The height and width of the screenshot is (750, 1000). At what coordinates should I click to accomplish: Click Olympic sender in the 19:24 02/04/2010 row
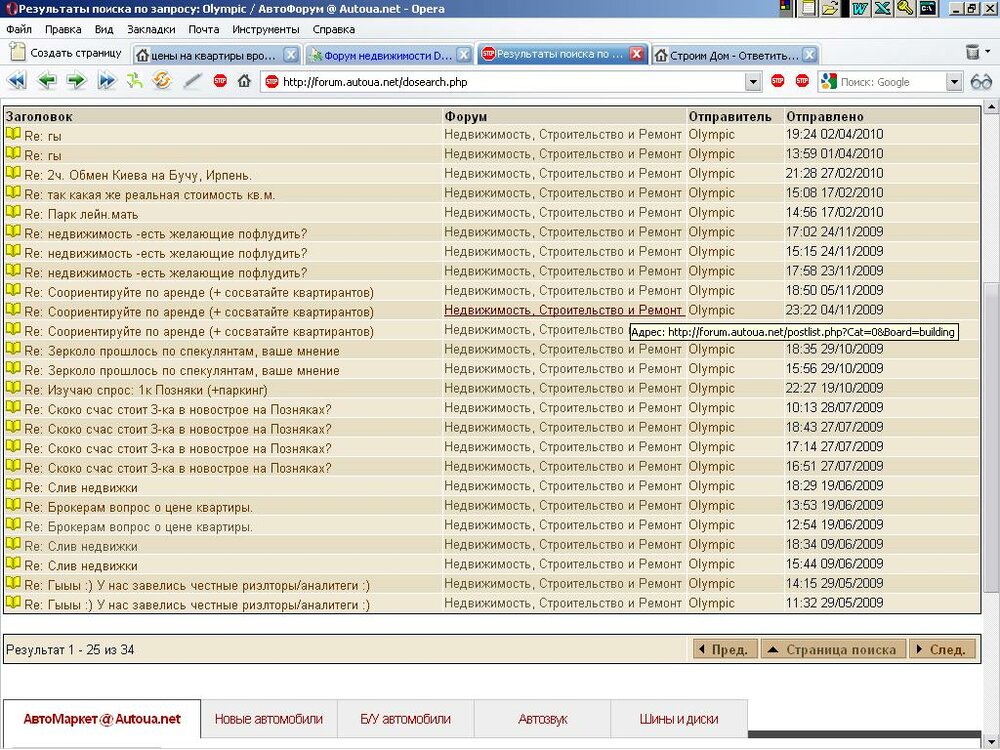click(x=712, y=135)
